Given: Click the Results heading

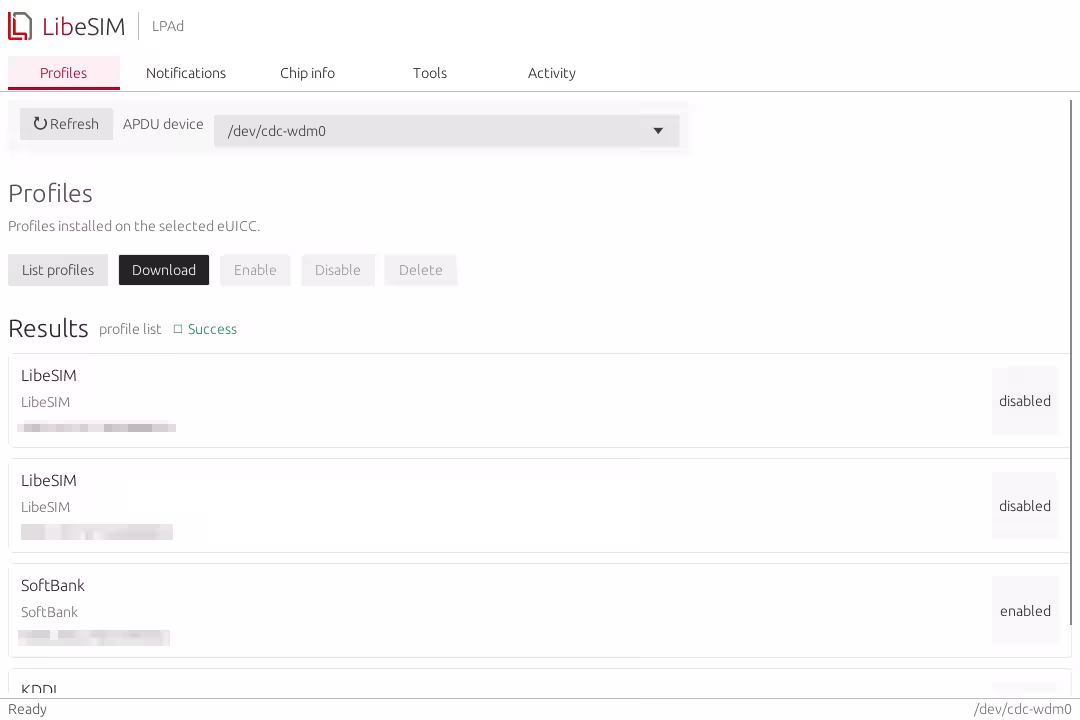Looking at the screenshot, I should click(48, 329).
